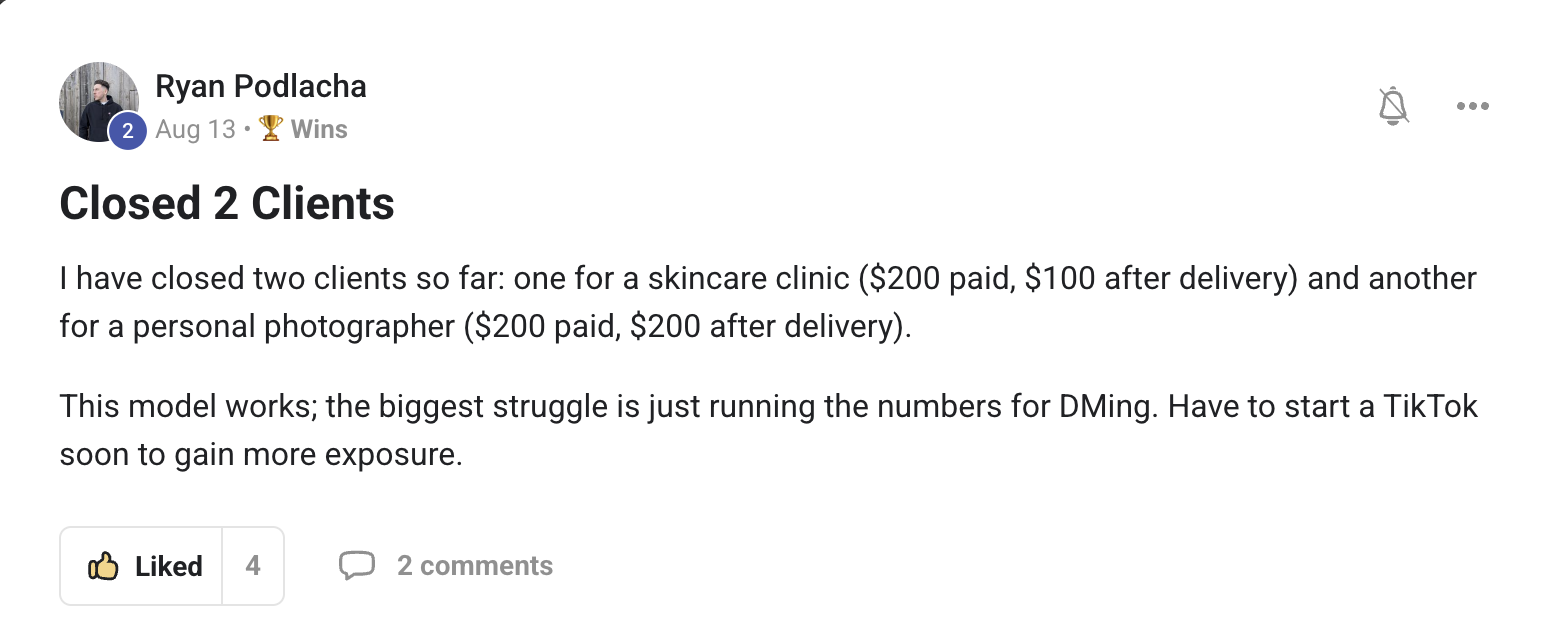Click the trophy icon next to Wins
This screenshot has height=636, width=1566.
tap(268, 128)
